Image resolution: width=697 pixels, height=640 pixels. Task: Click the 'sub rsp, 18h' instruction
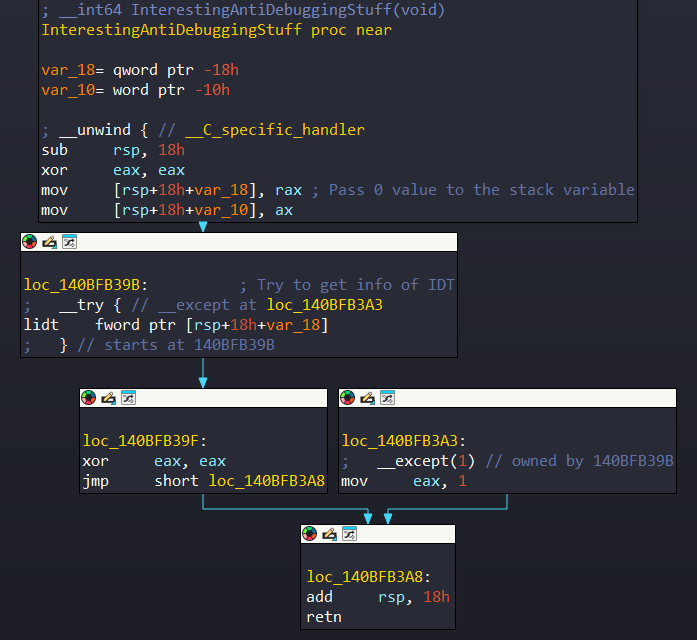[113, 150]
